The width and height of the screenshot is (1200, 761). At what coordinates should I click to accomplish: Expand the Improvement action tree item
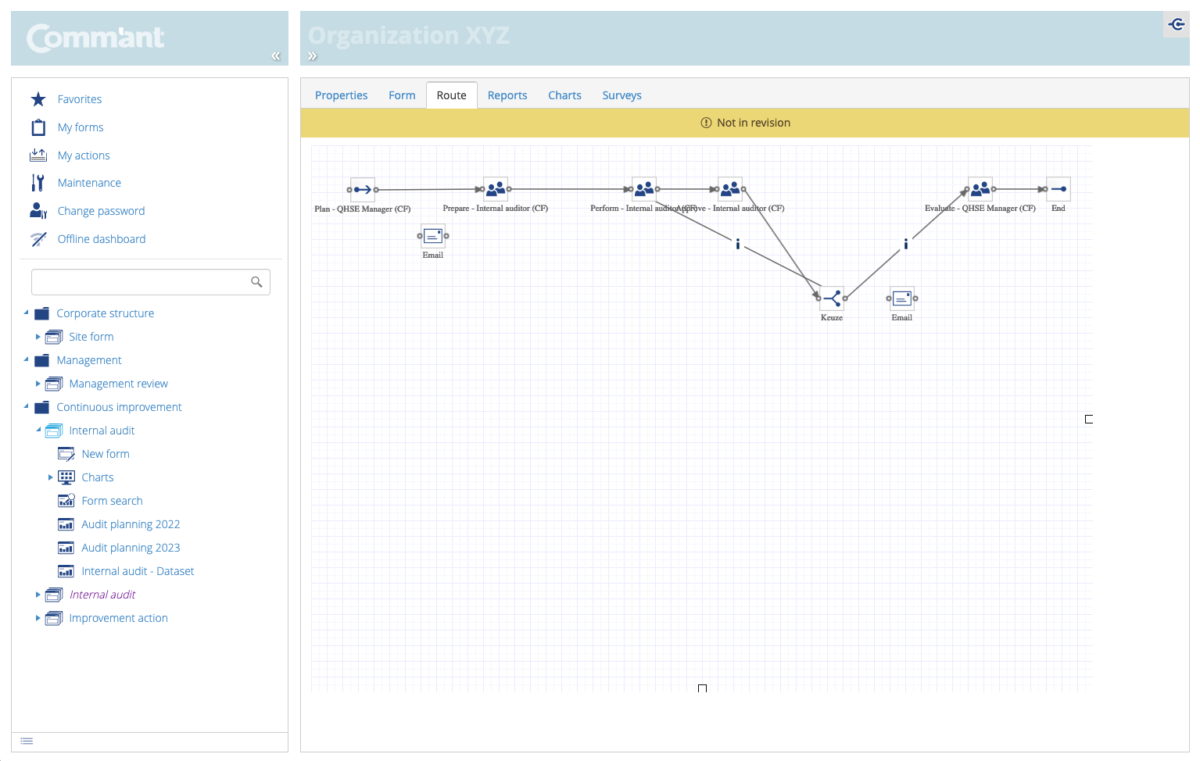pos(38,618)
